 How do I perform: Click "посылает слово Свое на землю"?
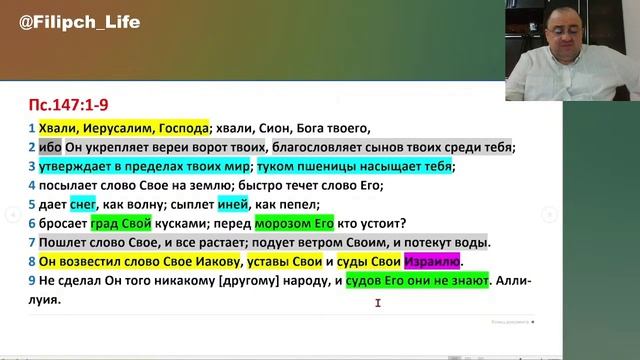coord(135,185)
